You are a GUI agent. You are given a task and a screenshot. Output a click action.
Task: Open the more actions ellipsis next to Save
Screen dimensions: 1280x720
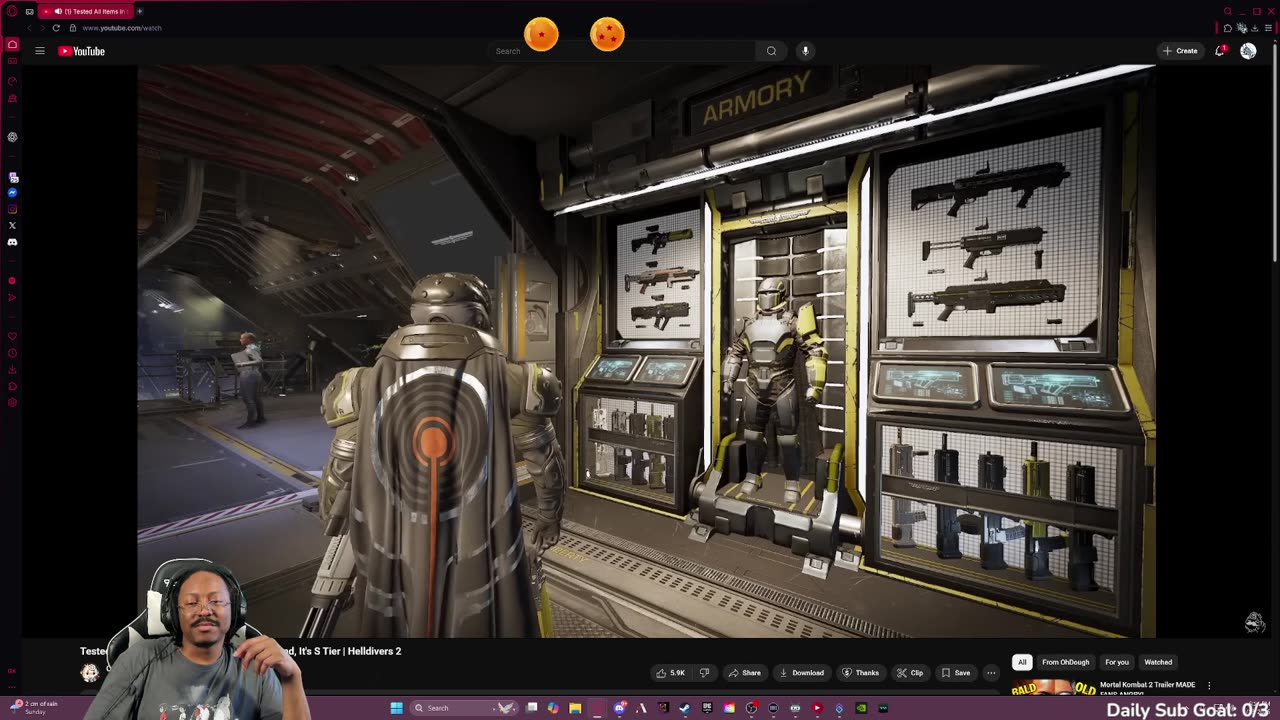[x=991, y=673]
